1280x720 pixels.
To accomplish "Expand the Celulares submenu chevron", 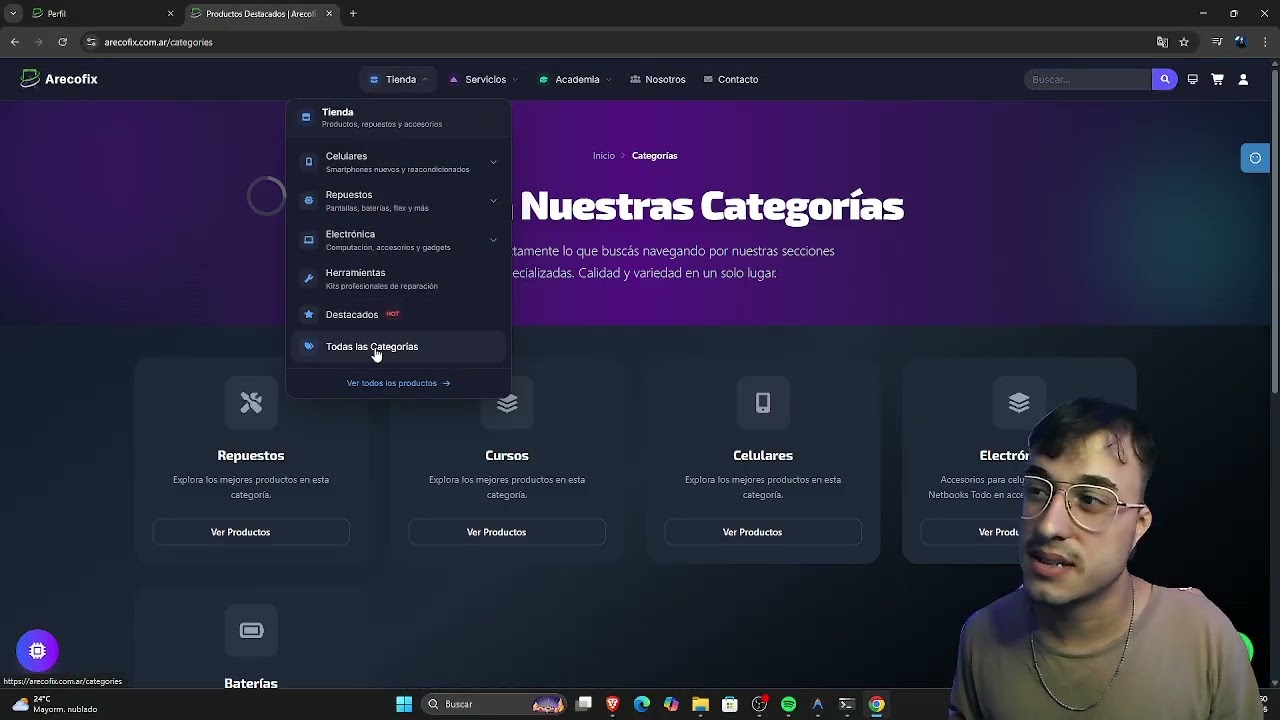I will [493, 162].
